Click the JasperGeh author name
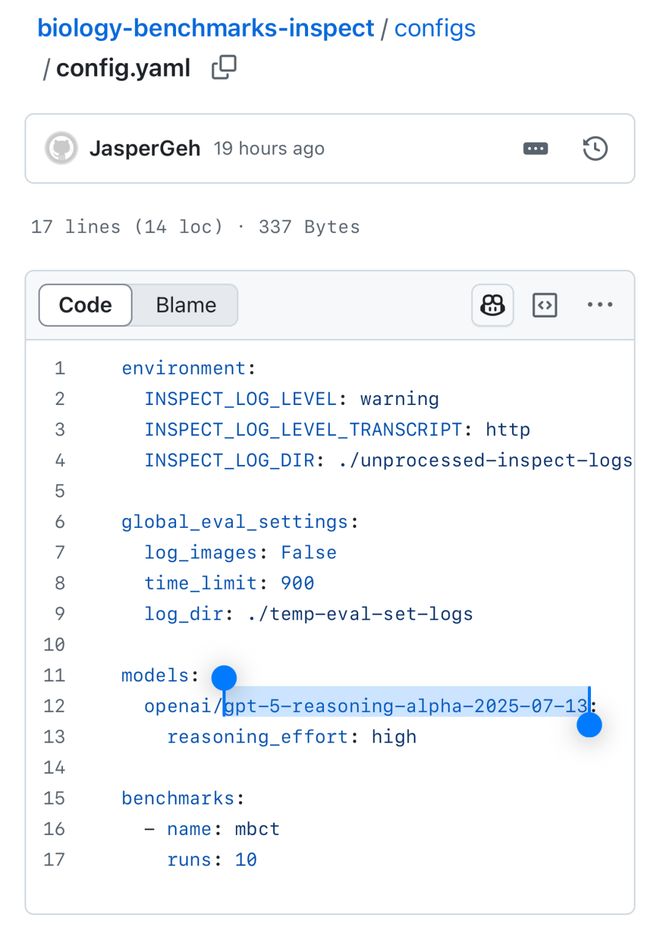 click(144, 148)
